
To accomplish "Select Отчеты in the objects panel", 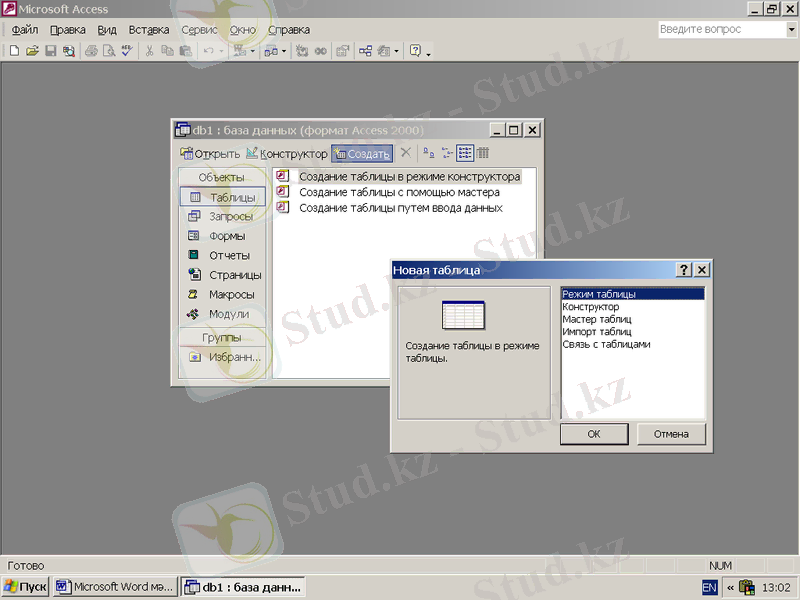I will [x=229, y=256].
